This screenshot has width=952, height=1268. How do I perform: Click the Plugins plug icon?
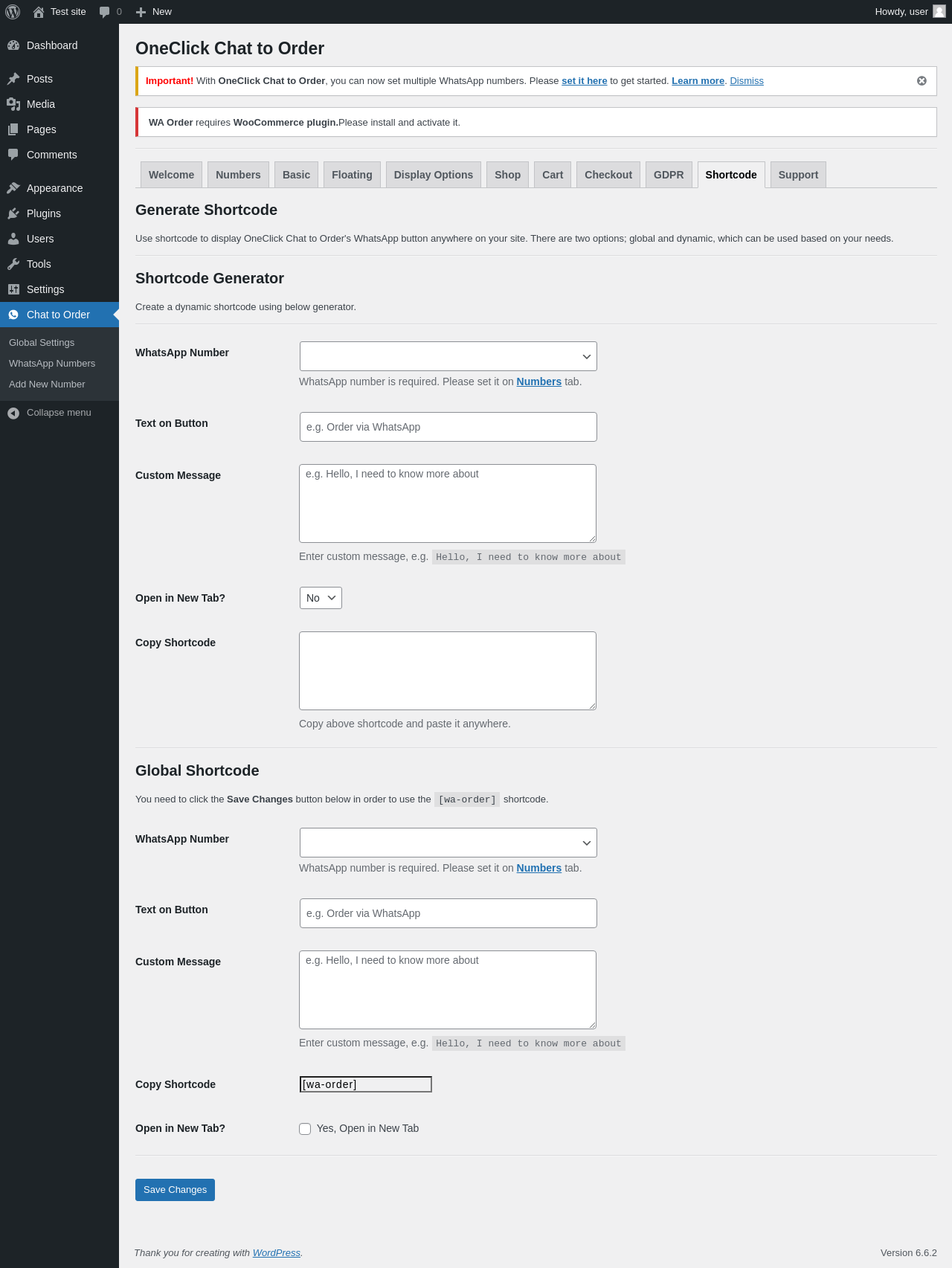[x=13, y=213]
